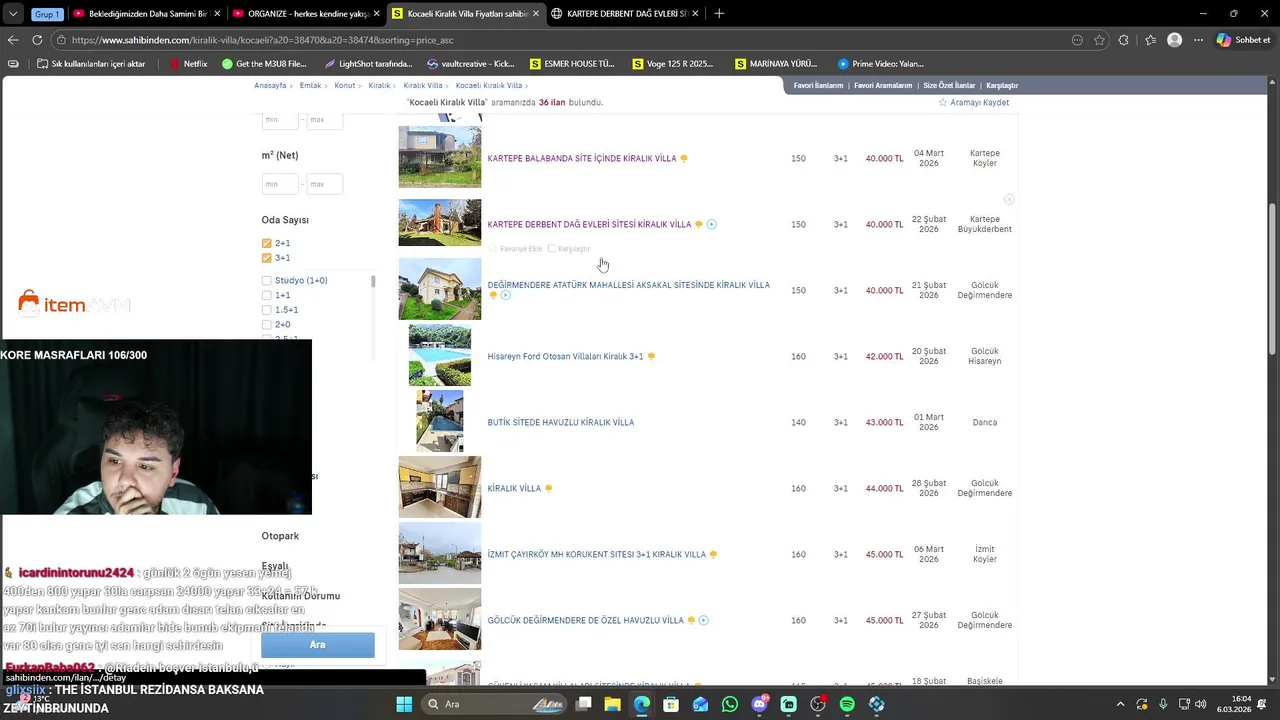
Task: Open the Get the M3U8 File bookmark
Action: pyautogui.click(x=264, y=64)
